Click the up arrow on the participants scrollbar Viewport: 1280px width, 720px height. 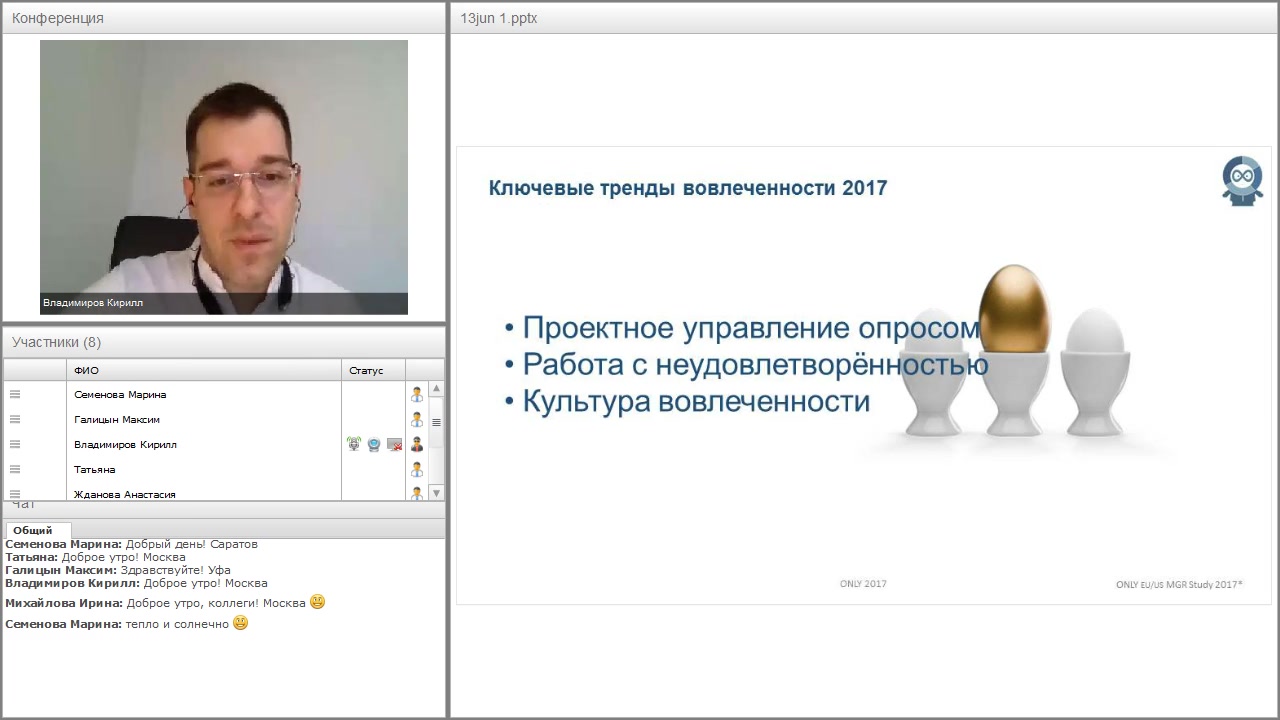coord(436,388)
